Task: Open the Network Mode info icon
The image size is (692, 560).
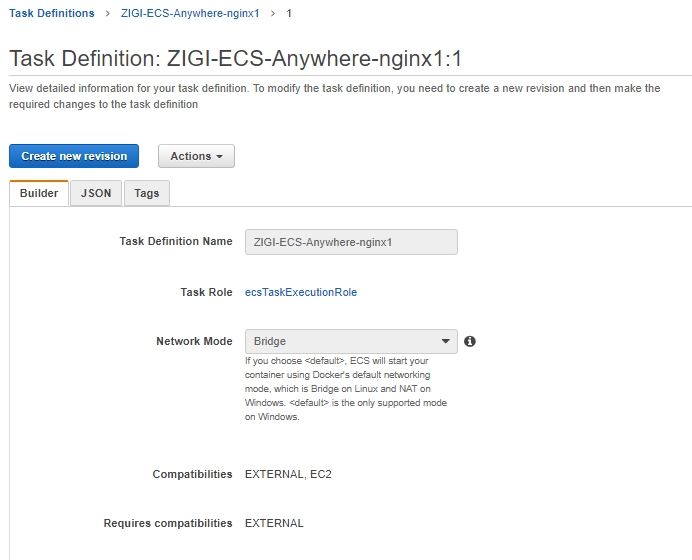Action: [470, 341]
